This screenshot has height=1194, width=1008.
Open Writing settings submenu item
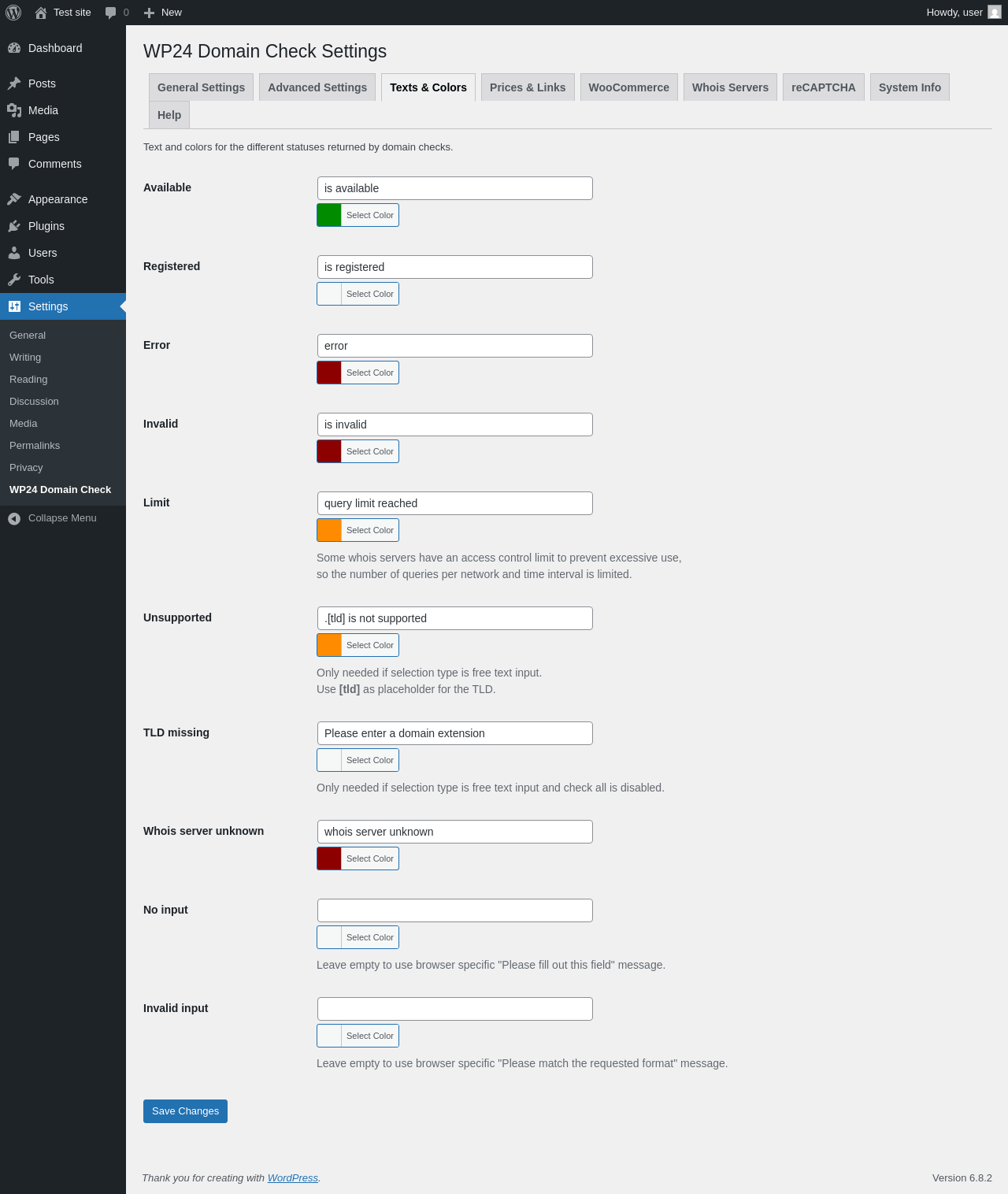click(63, 358)
